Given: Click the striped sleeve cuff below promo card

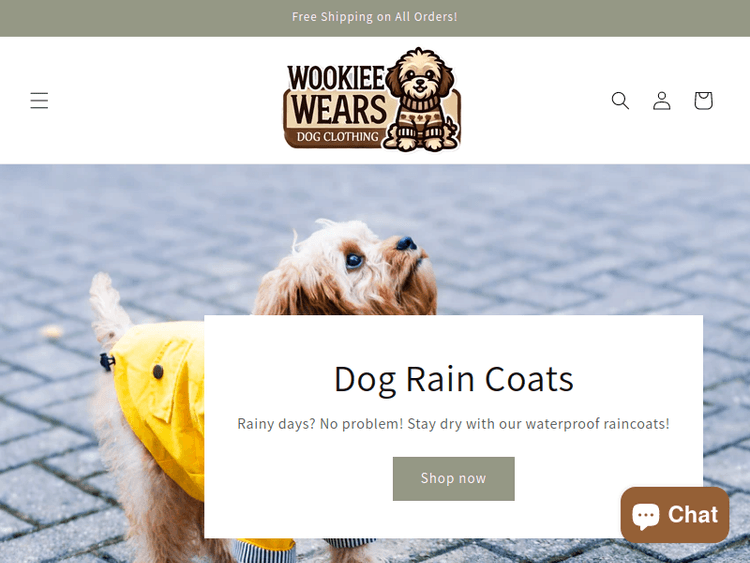Looking at the screenshot, I should (265, 550).
